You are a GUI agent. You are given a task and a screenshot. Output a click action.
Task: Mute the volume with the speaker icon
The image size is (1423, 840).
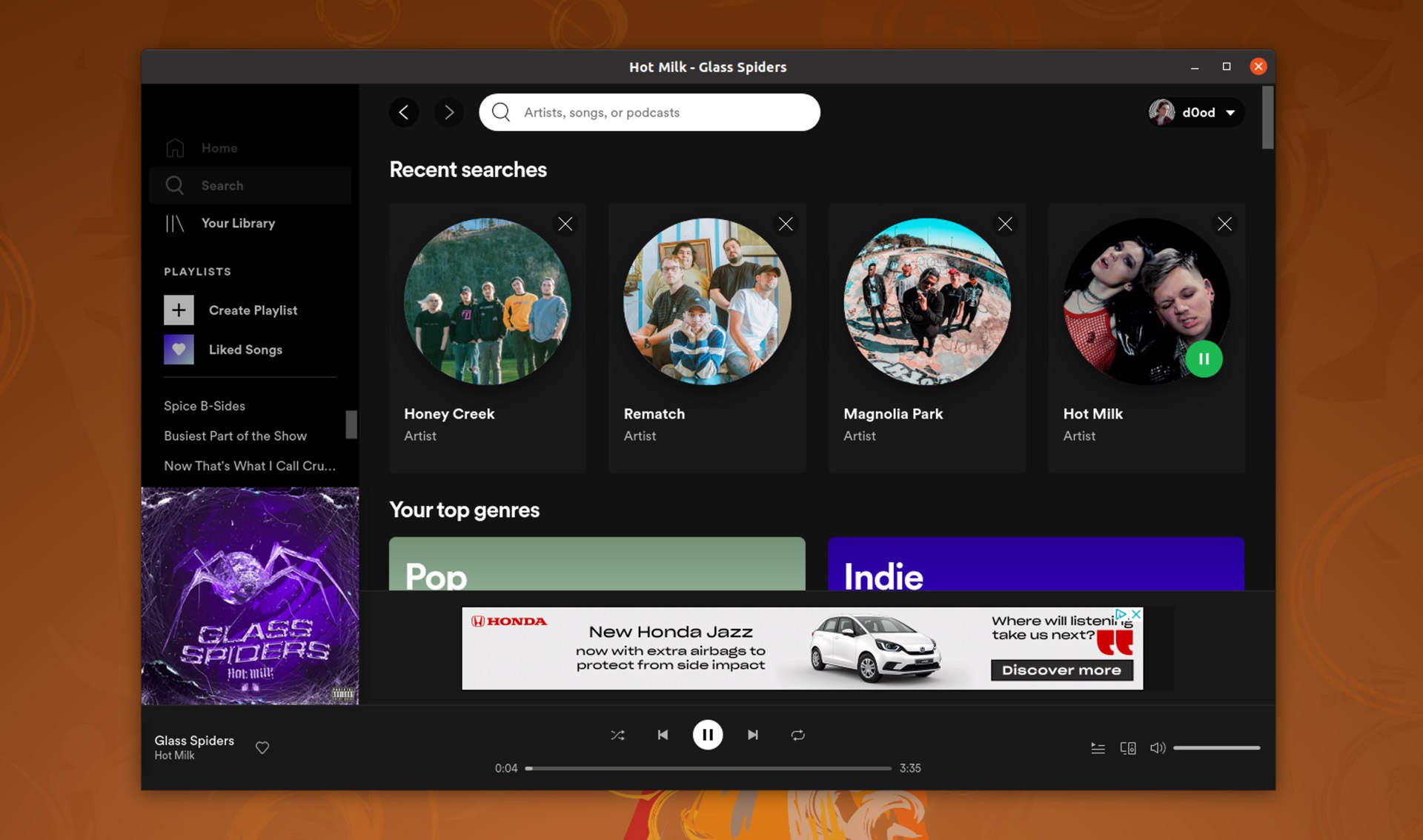click(x=1158, y=748)
